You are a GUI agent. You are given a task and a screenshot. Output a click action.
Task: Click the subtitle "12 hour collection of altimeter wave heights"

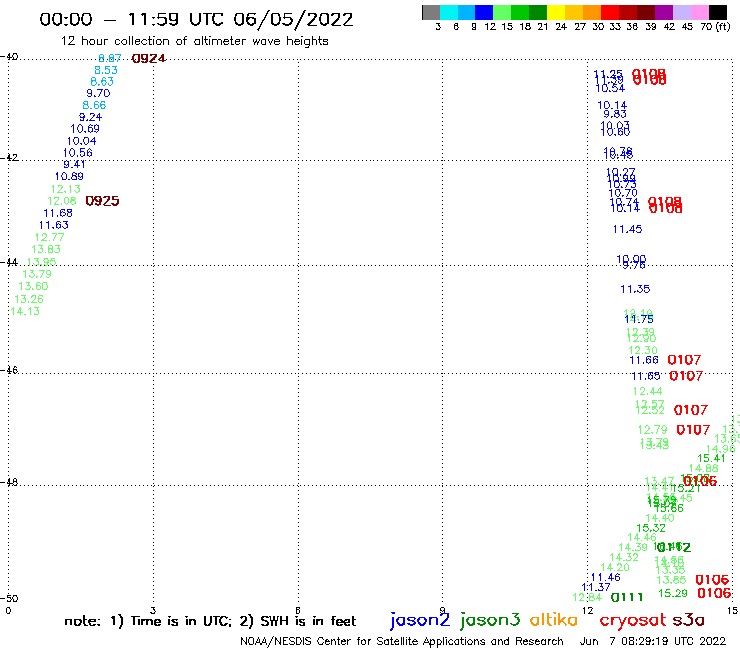tap(194, 41)
